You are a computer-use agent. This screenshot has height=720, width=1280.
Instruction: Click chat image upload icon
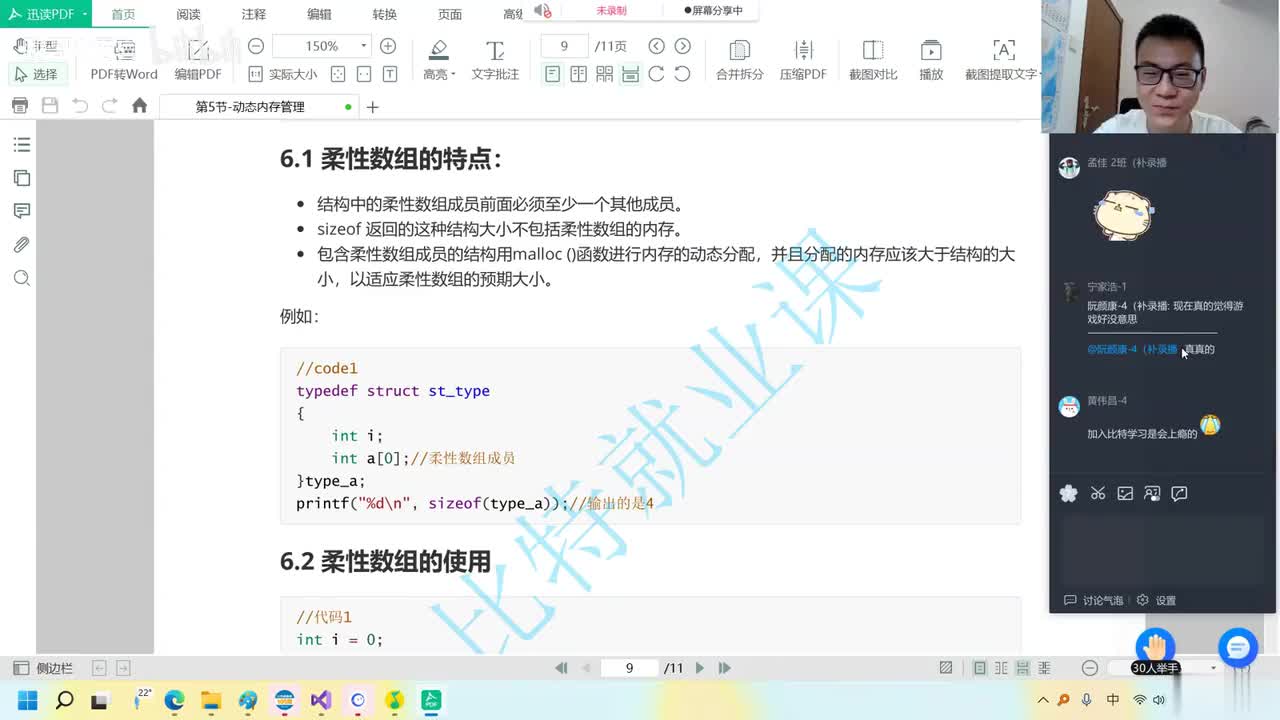(1125, 493)
